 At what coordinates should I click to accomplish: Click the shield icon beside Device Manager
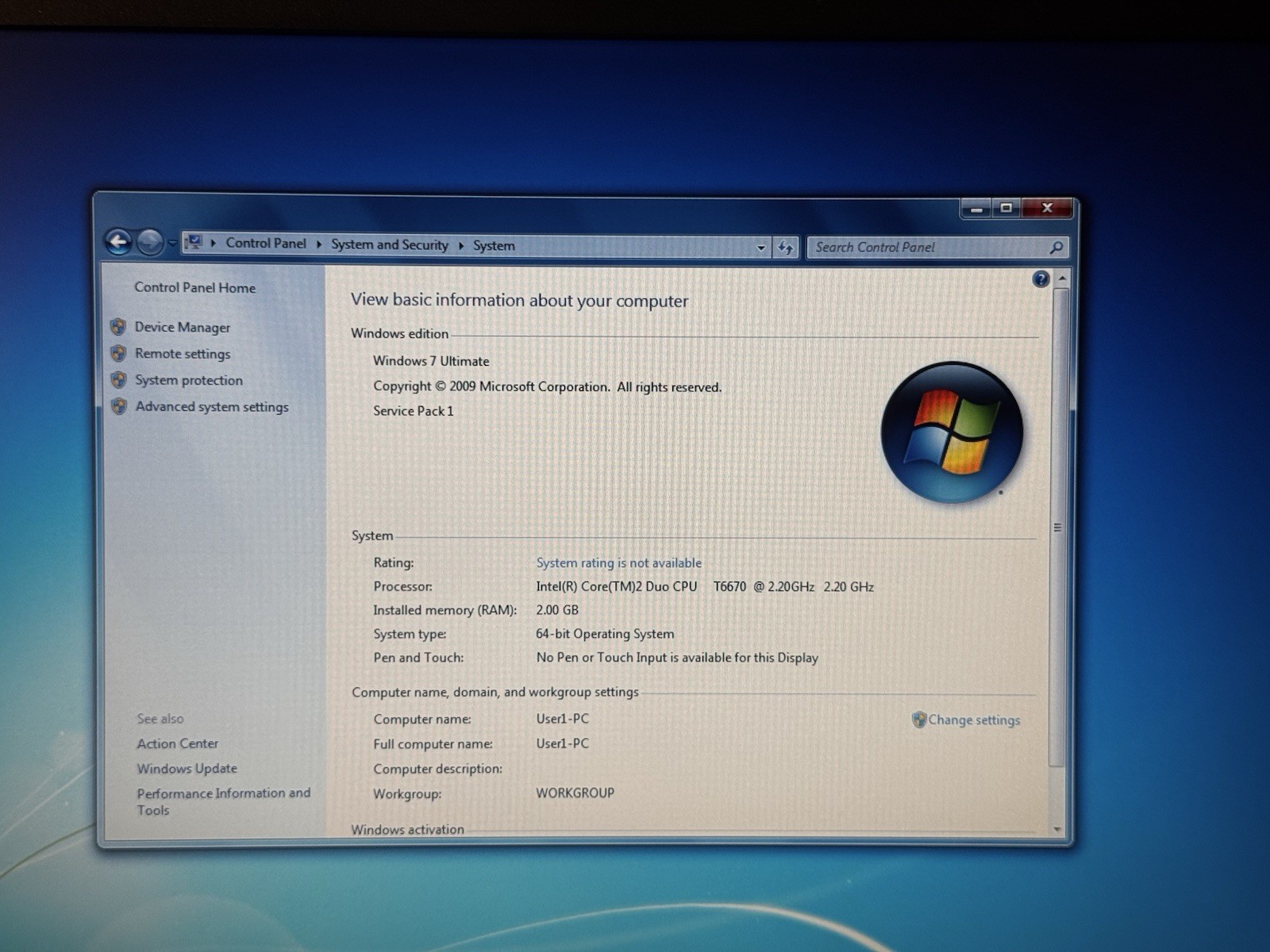coord(118,326)
